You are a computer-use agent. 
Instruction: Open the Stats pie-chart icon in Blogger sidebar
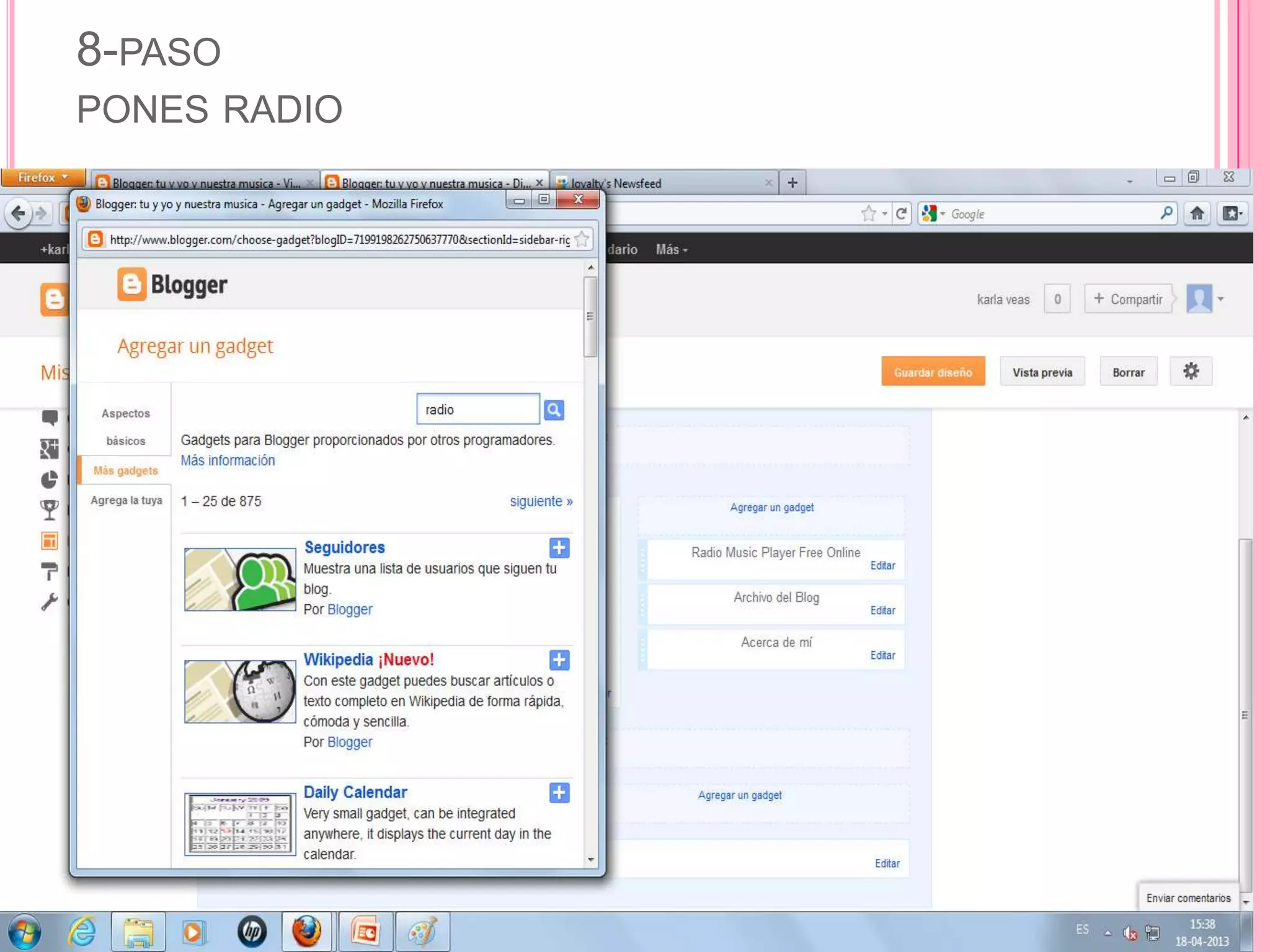point(50,479)
